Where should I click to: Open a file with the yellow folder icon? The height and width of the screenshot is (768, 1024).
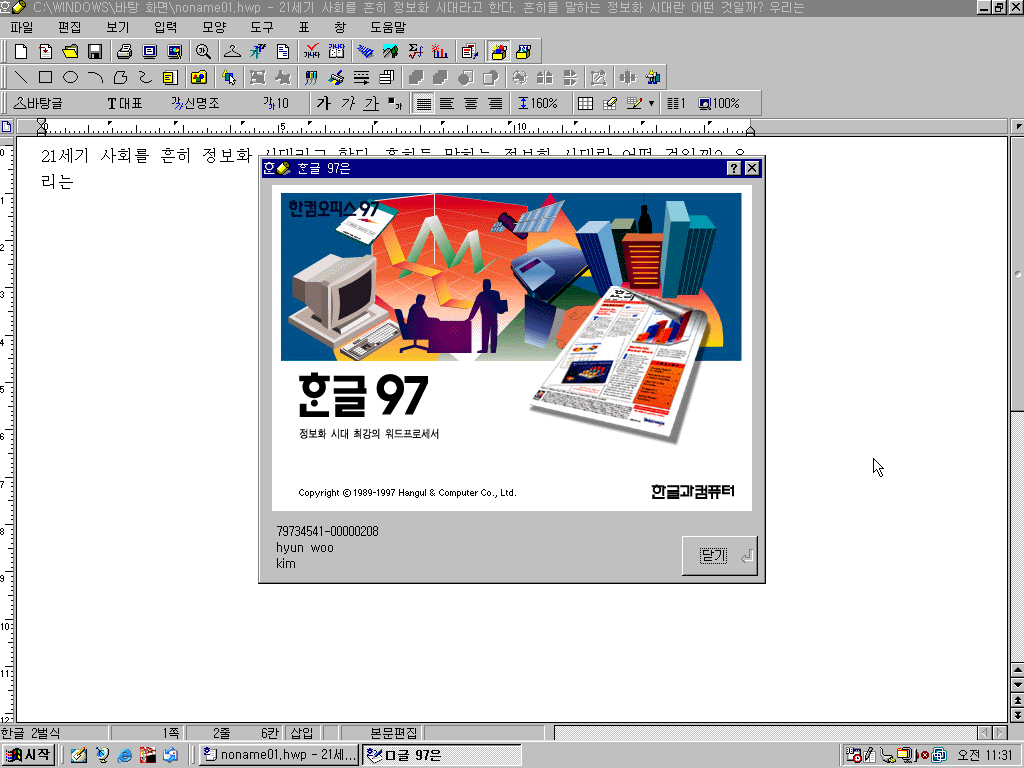pos(71,52)
